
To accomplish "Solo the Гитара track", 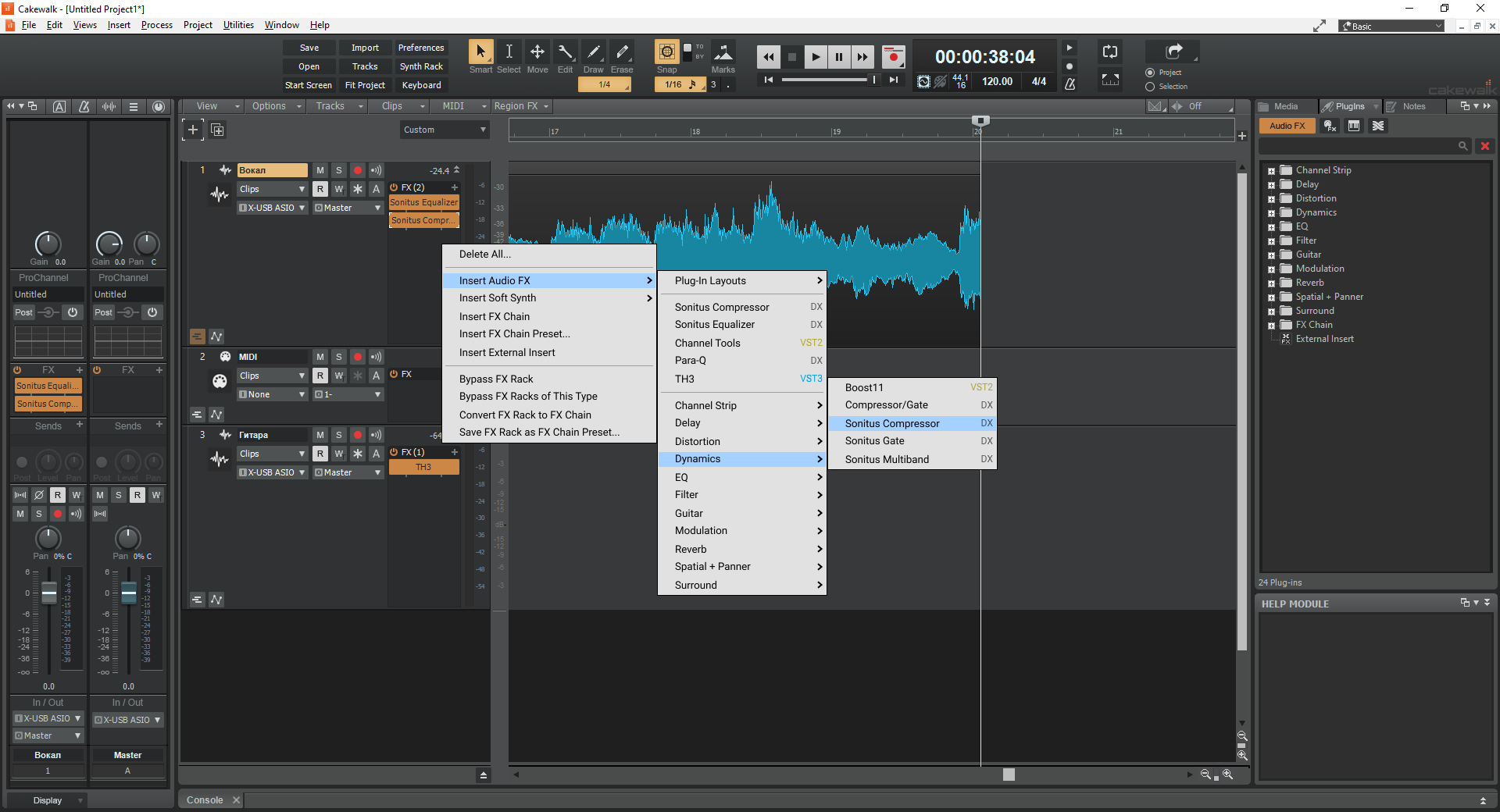I will [x=339, y=435].
